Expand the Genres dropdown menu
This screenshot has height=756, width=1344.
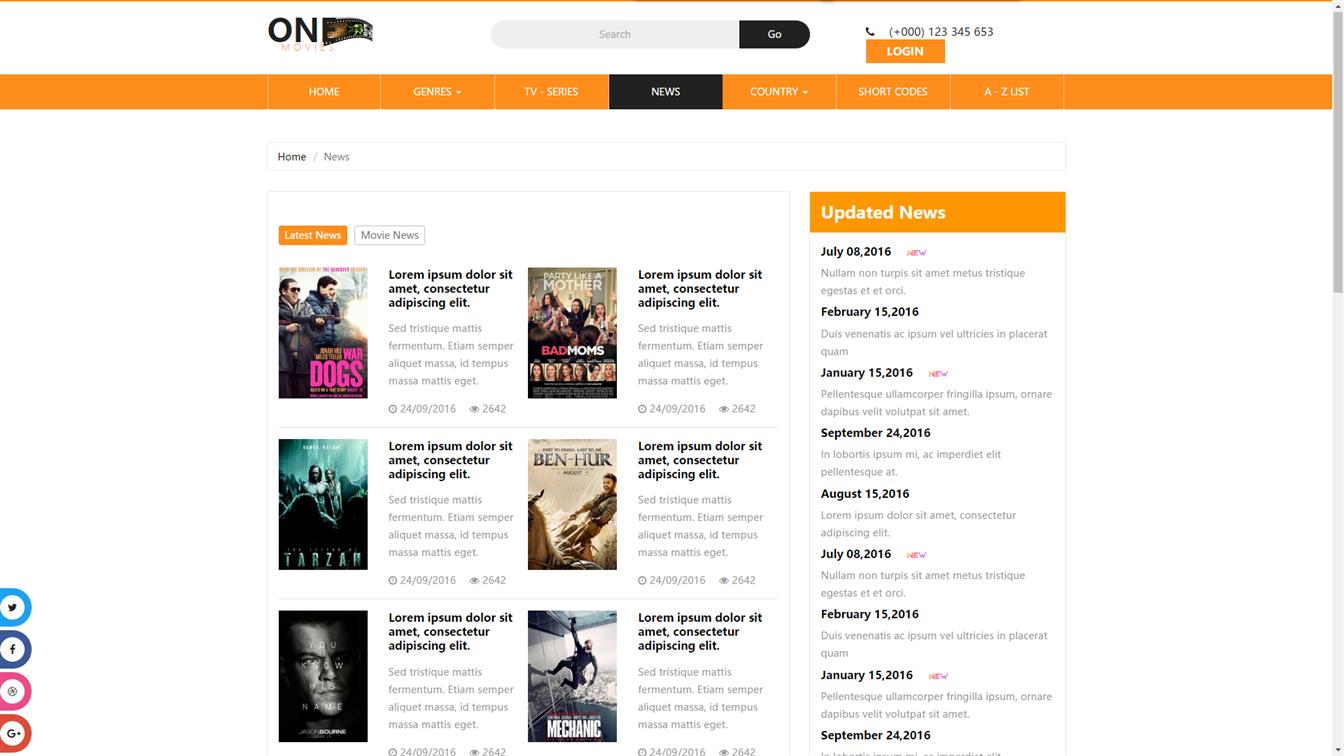437,92
